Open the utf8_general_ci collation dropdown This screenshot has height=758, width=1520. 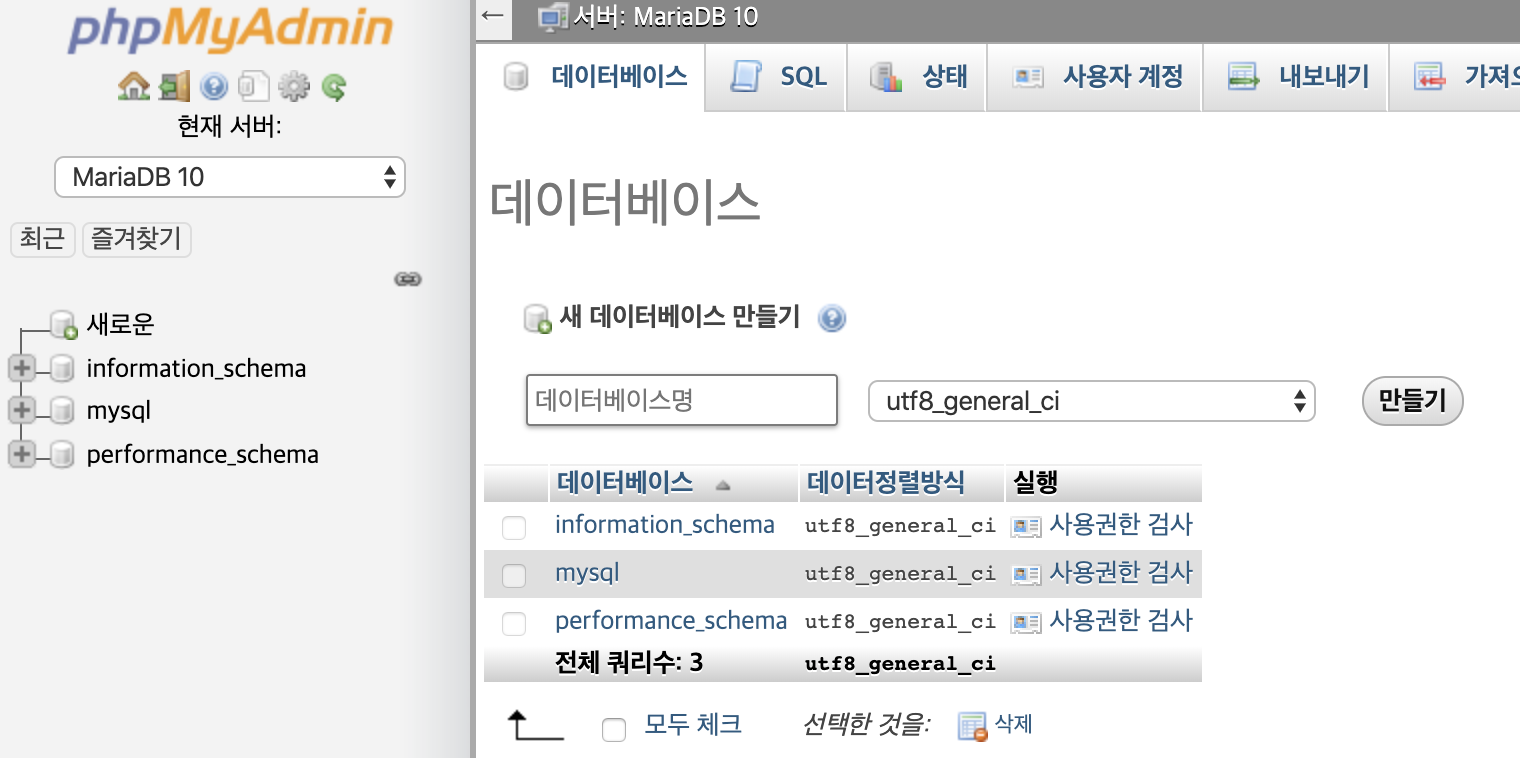1091,402
